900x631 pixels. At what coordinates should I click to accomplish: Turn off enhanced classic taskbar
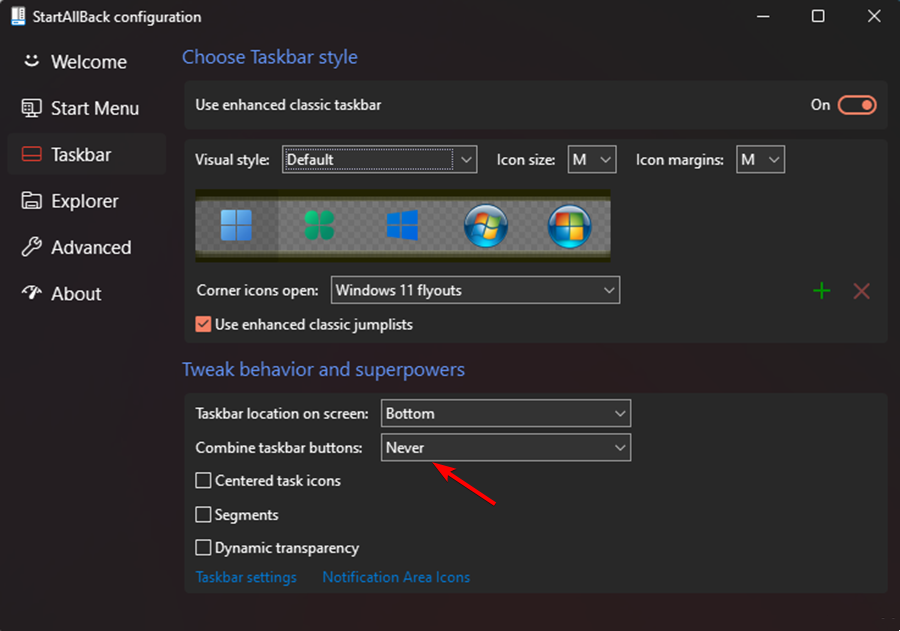[x=857, y=104]
